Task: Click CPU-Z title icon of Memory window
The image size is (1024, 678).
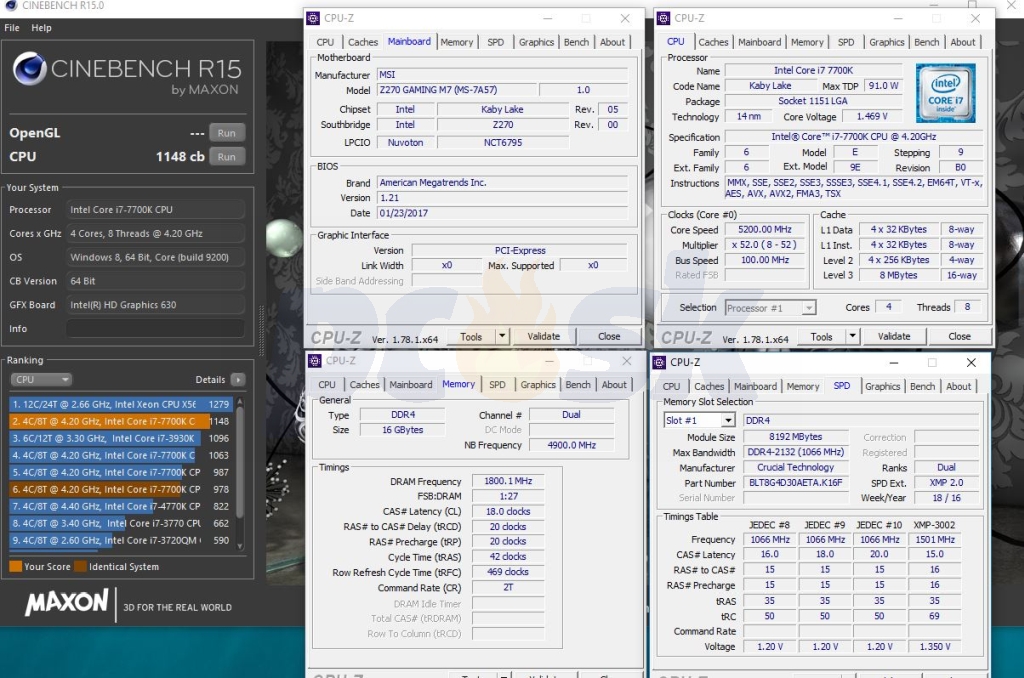Action: (315, 361)
